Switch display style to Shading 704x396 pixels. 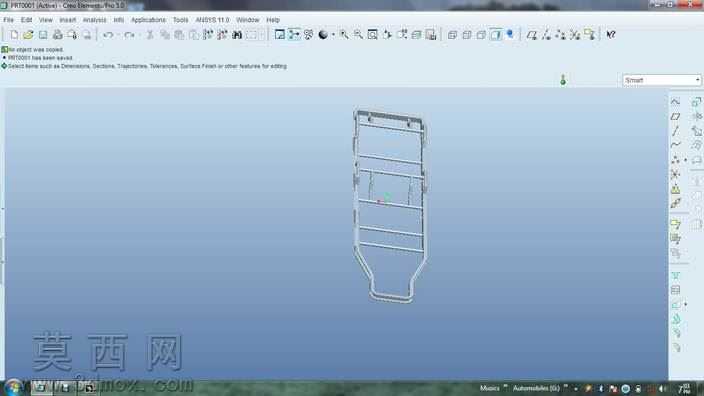point(496,35)
